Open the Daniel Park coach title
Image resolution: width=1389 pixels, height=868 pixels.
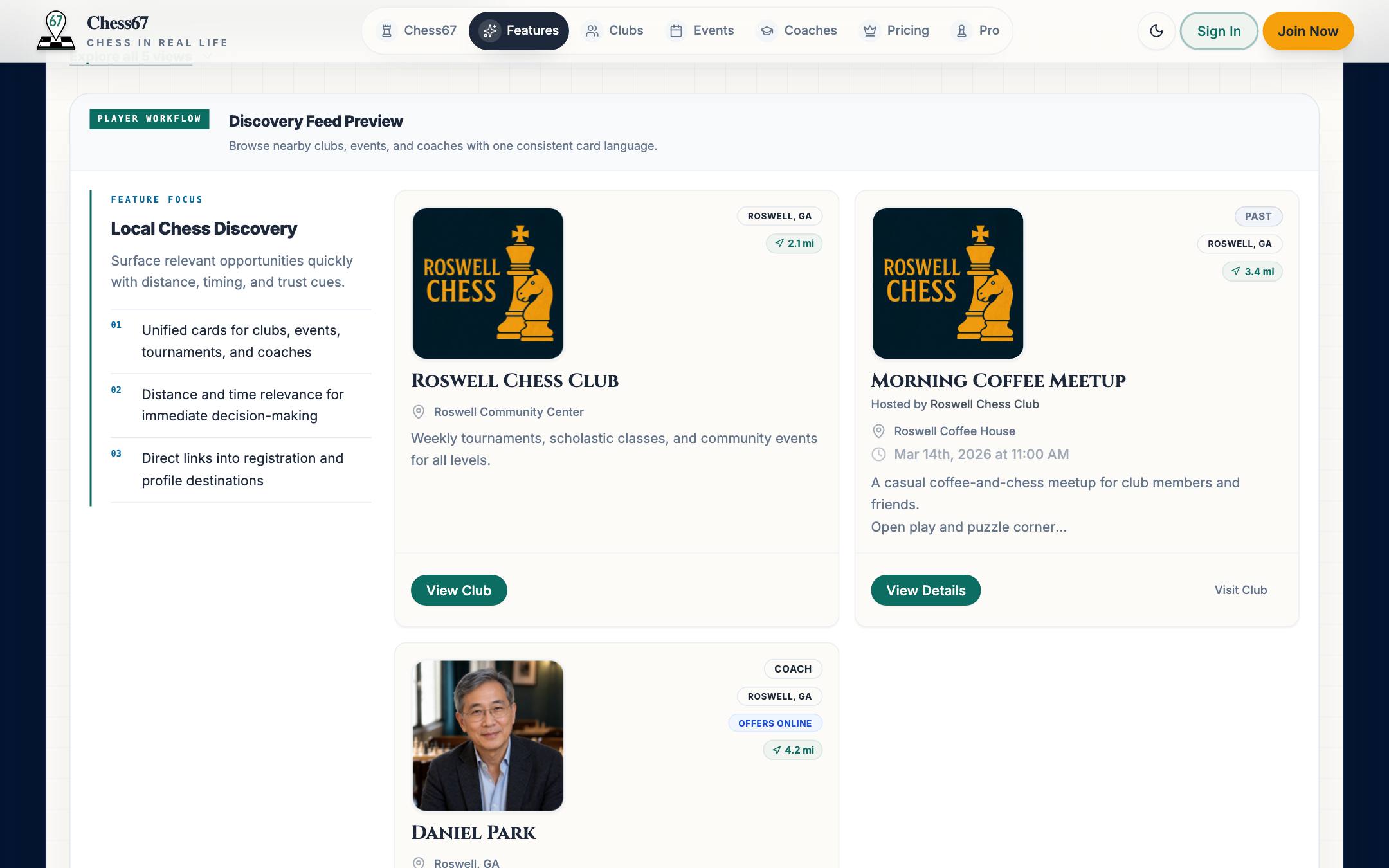[x=473, y=833]
